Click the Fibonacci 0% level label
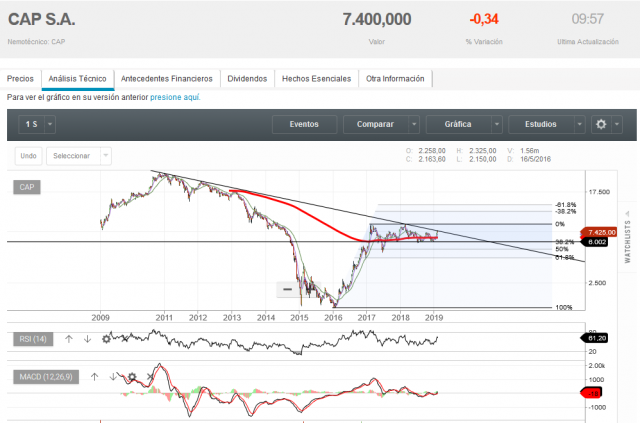Screen dimensions: 640x423 tap(560, 224)
